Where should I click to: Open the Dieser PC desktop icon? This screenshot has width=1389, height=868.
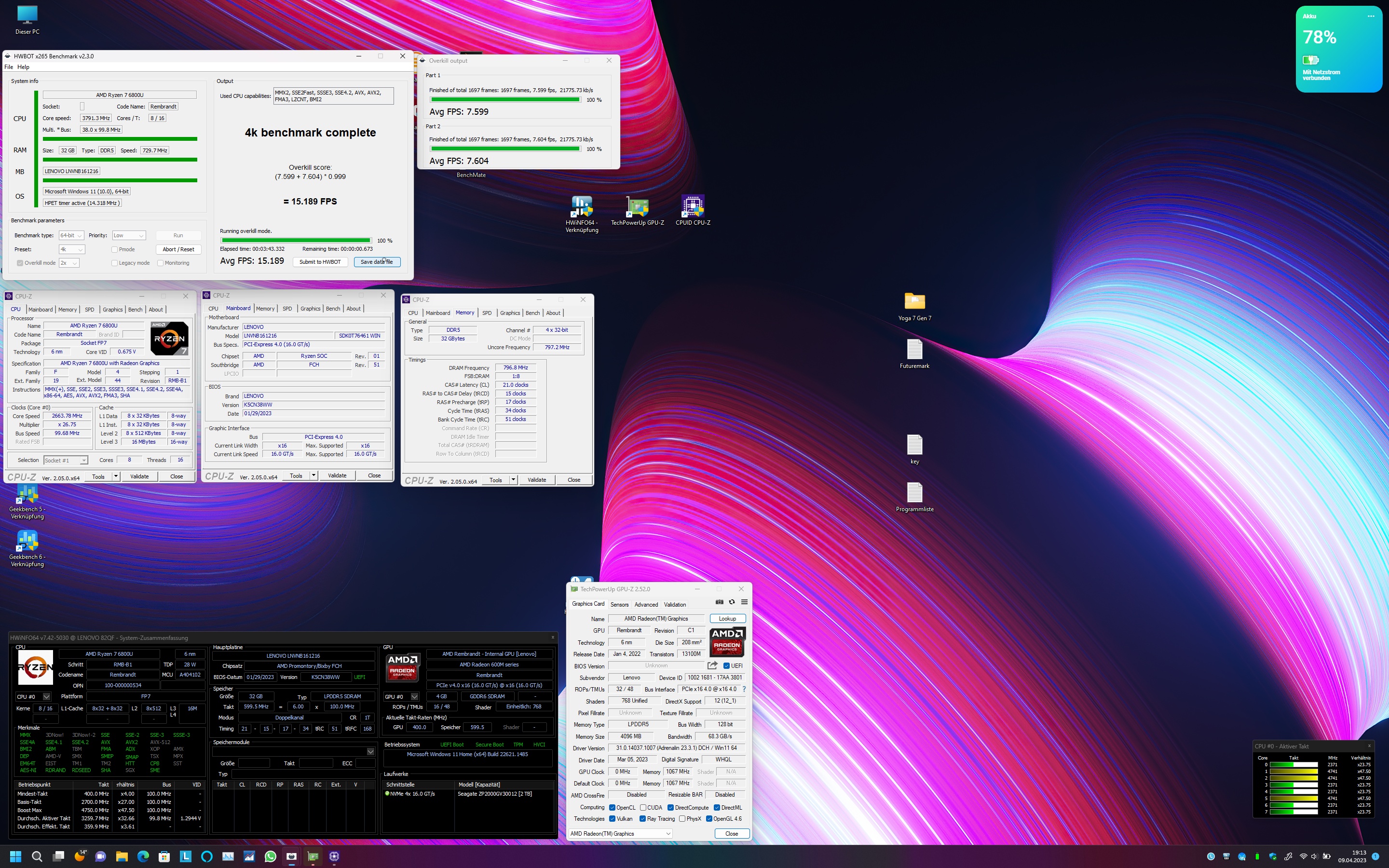27,20
